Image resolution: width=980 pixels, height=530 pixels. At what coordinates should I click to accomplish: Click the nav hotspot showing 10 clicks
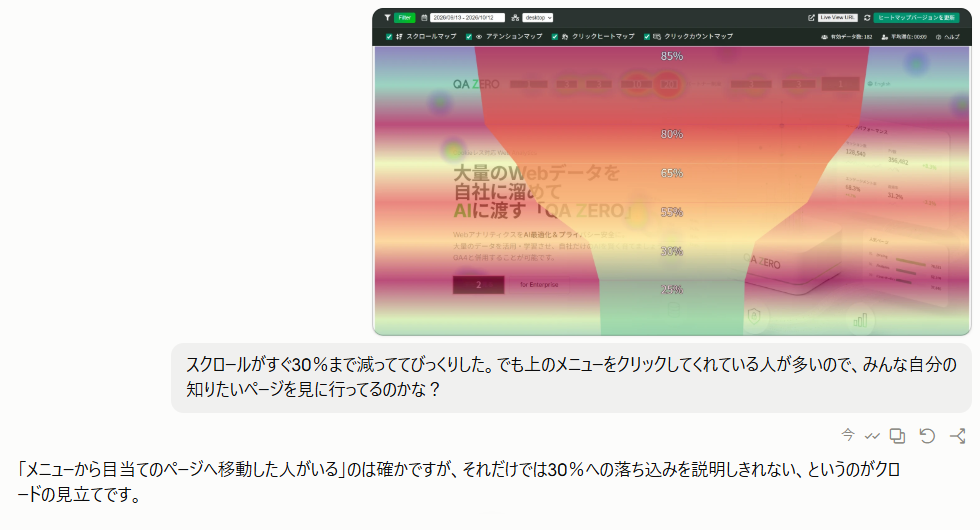click(636, 84)
